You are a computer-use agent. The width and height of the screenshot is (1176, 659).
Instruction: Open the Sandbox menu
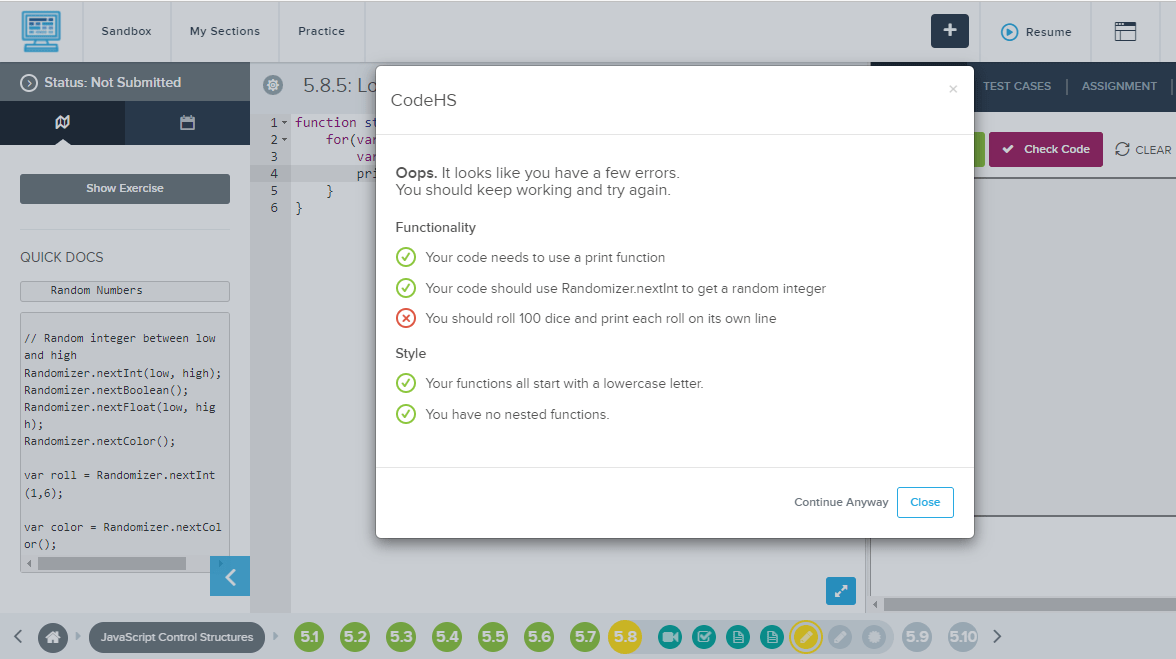coord(126,31)
